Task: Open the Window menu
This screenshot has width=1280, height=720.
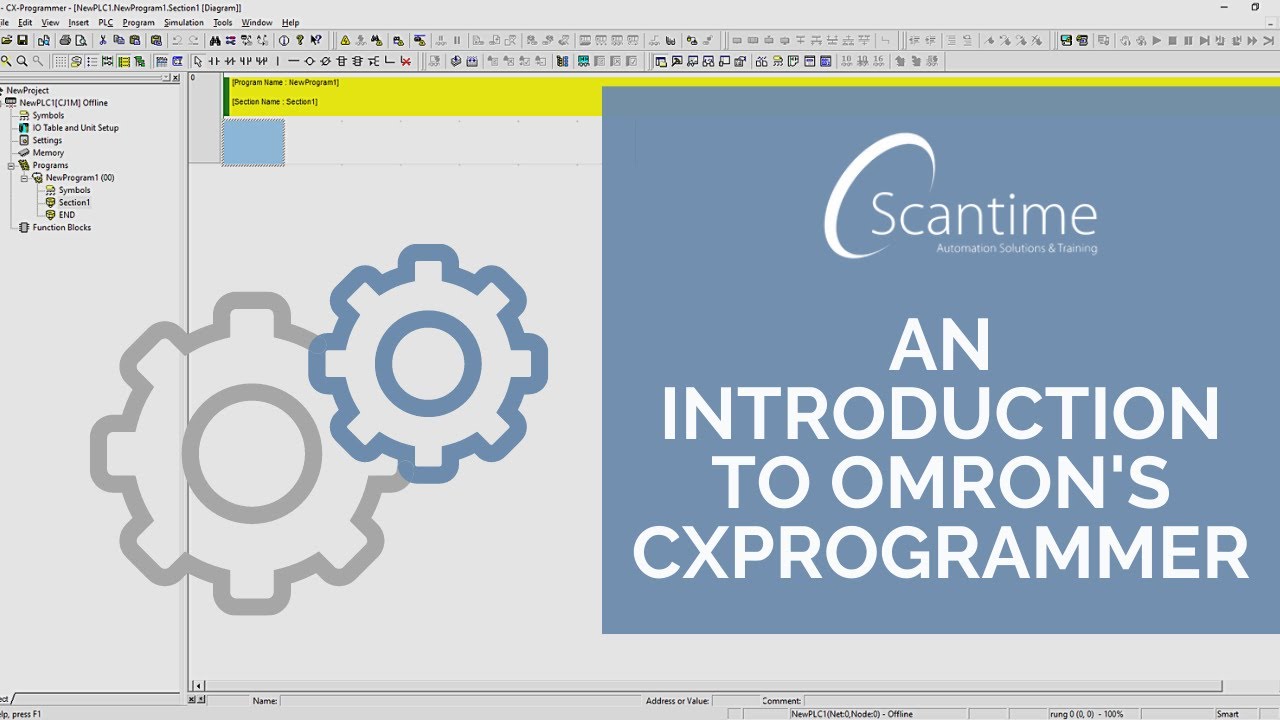Action: pos(257,22)
